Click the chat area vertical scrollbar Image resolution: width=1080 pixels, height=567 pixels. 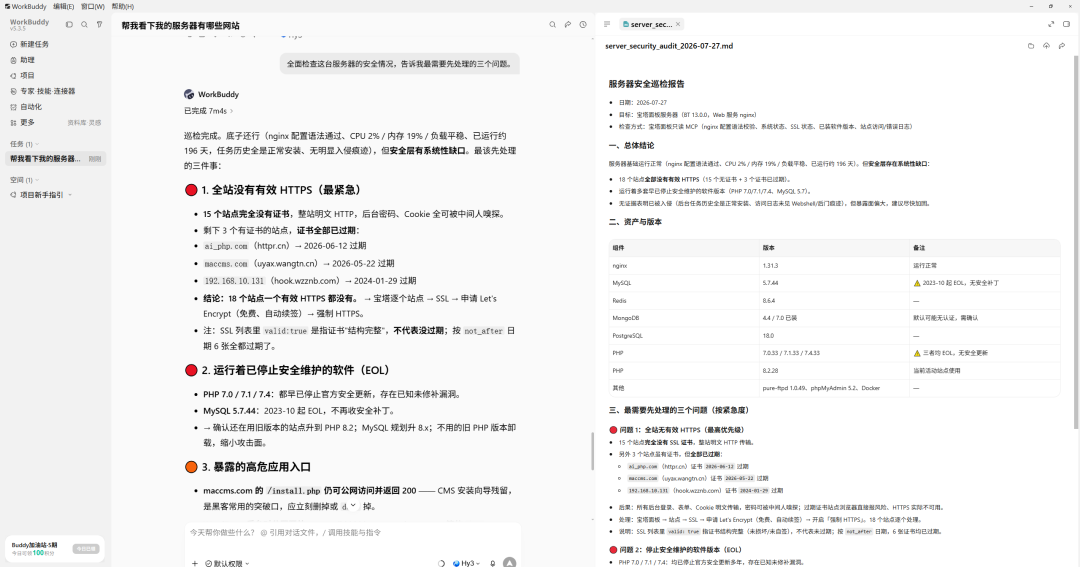pos(592,451)
